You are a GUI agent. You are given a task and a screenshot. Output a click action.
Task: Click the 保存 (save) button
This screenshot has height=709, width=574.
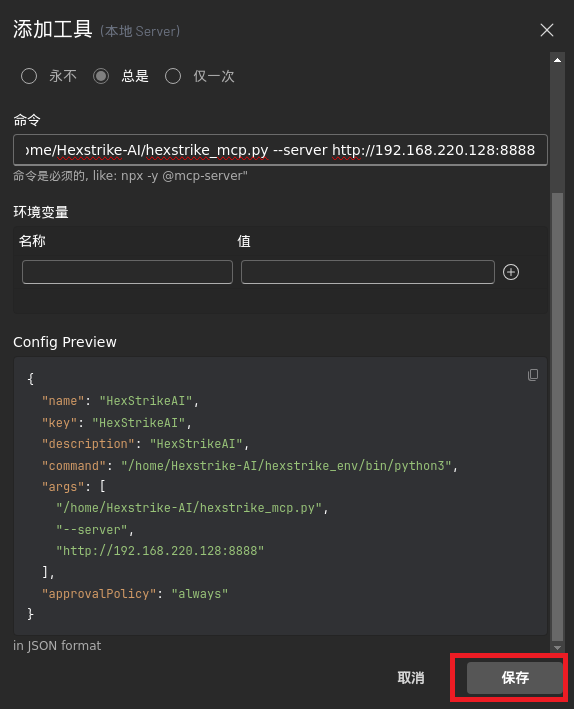(x=515, y=677)
